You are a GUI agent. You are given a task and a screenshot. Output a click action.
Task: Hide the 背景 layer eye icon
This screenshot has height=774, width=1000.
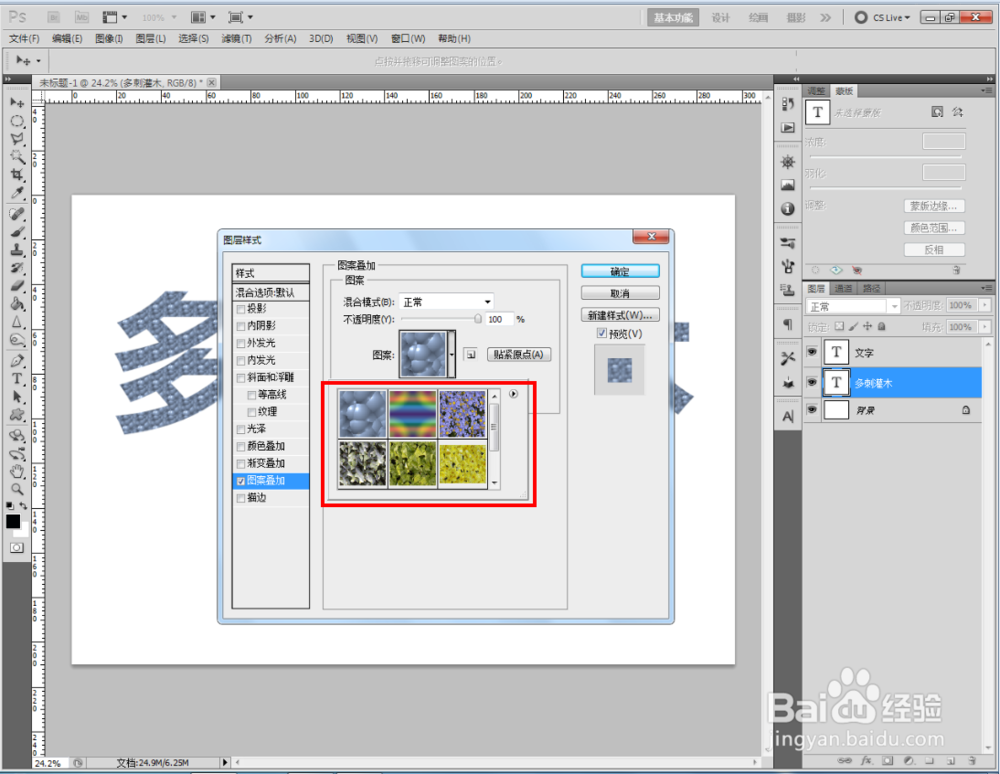point(812,409)
